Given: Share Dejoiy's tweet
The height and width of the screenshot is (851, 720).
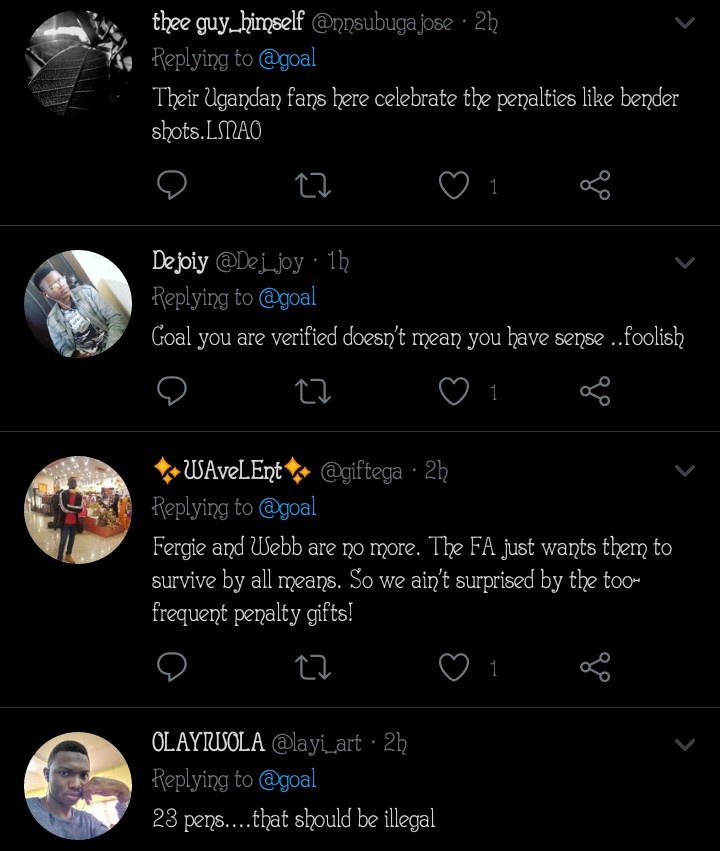Looking at the screenshot, I should 595,391.
